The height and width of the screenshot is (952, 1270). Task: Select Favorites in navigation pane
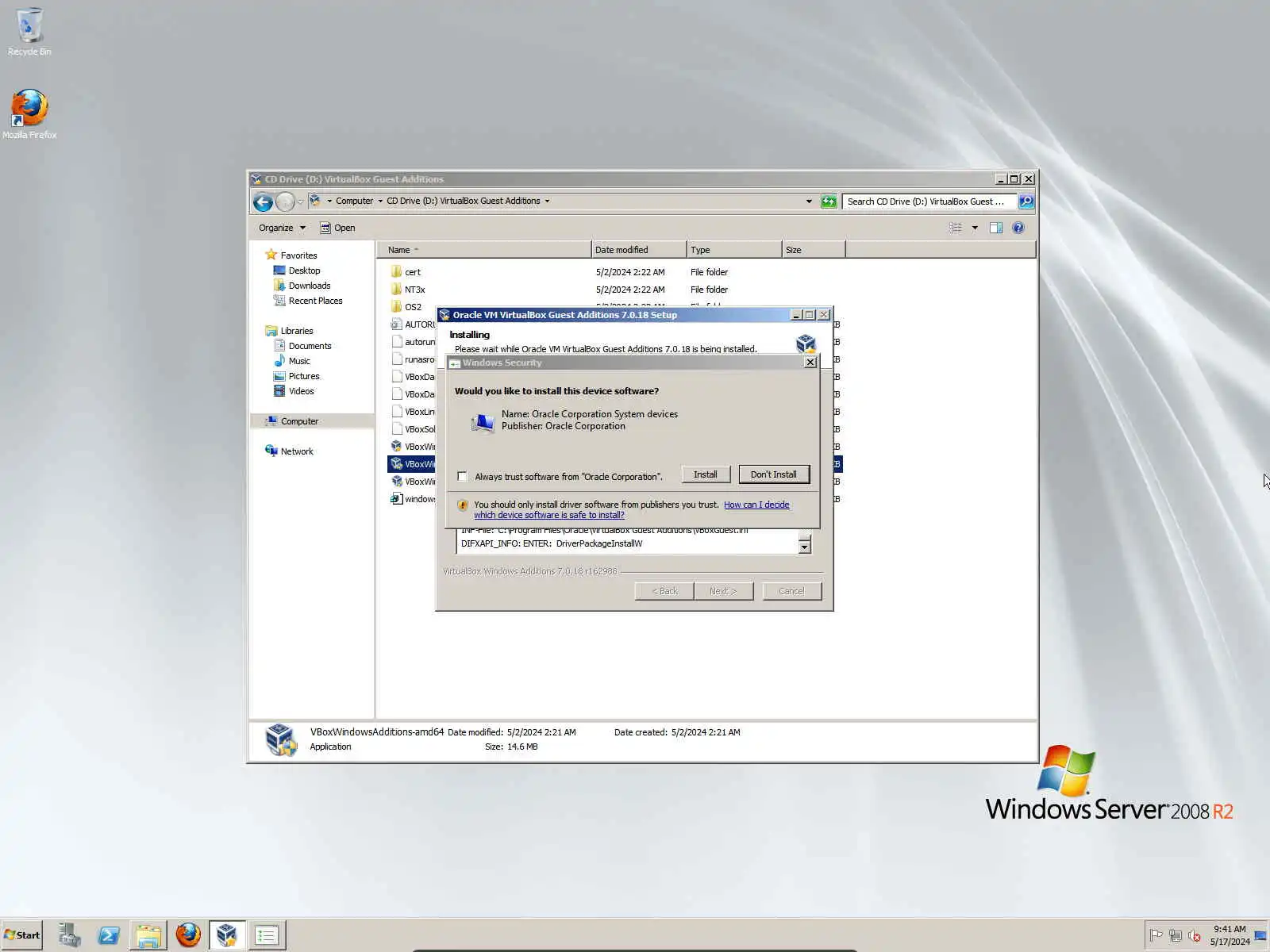coord(298,255)
